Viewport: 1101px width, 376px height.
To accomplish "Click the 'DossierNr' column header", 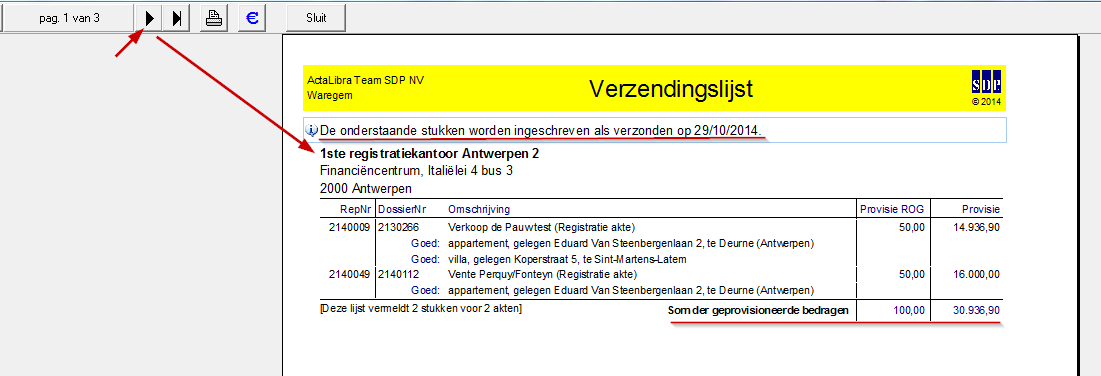I will [x=402, y=209].
